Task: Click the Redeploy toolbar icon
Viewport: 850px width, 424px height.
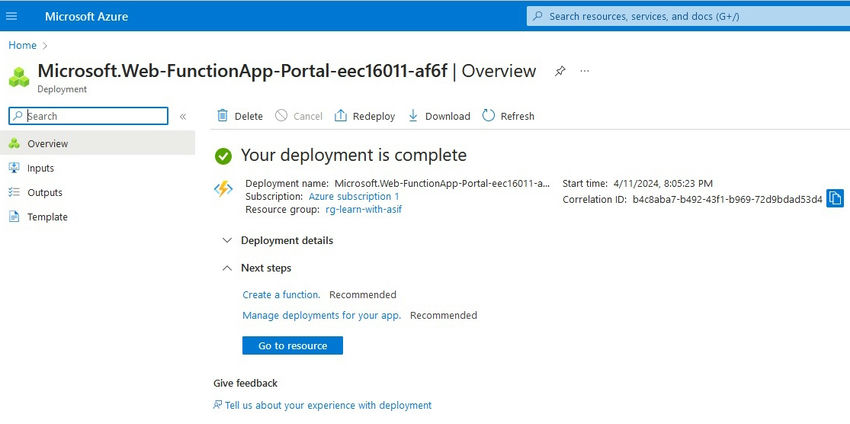Action: 341,116
